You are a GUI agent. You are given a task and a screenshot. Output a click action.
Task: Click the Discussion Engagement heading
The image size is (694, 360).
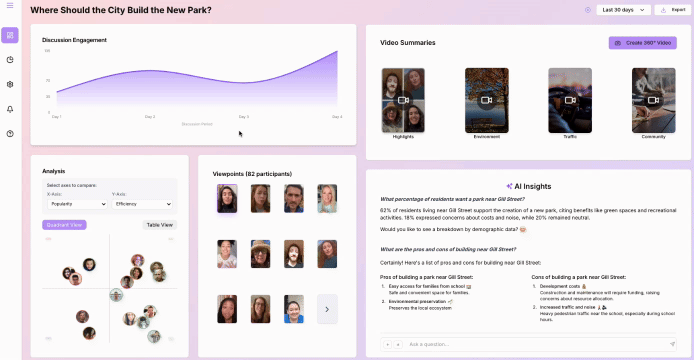point(74,40)
